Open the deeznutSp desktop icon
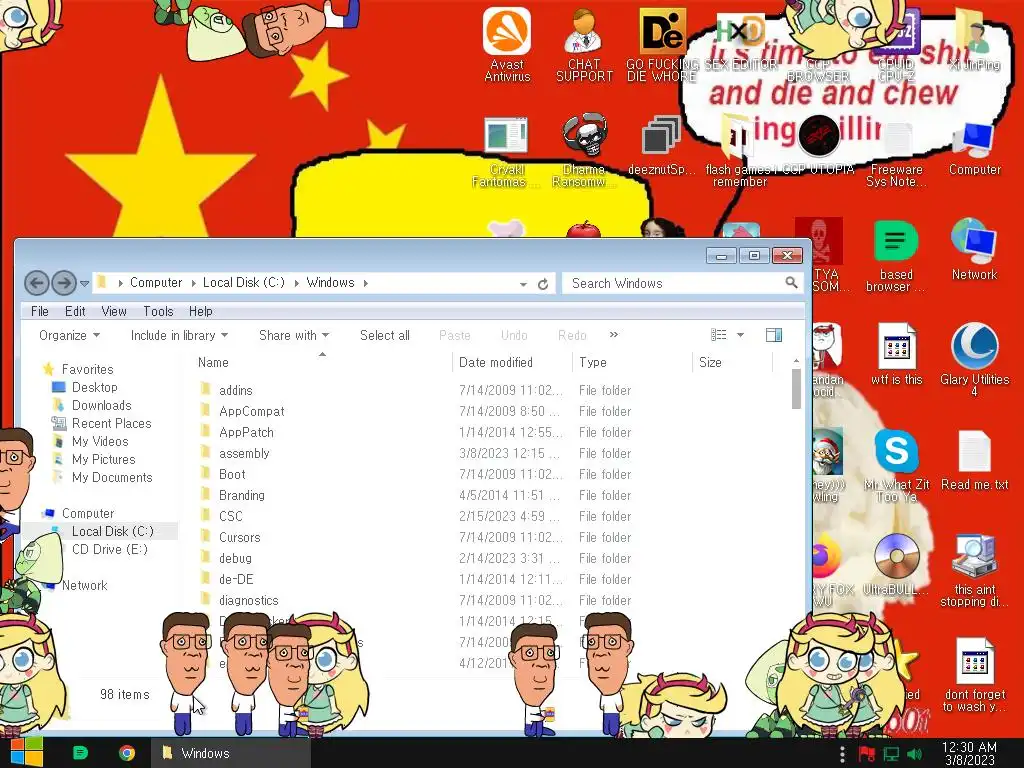Screen dimensions: 1024x768 [661, 145]
